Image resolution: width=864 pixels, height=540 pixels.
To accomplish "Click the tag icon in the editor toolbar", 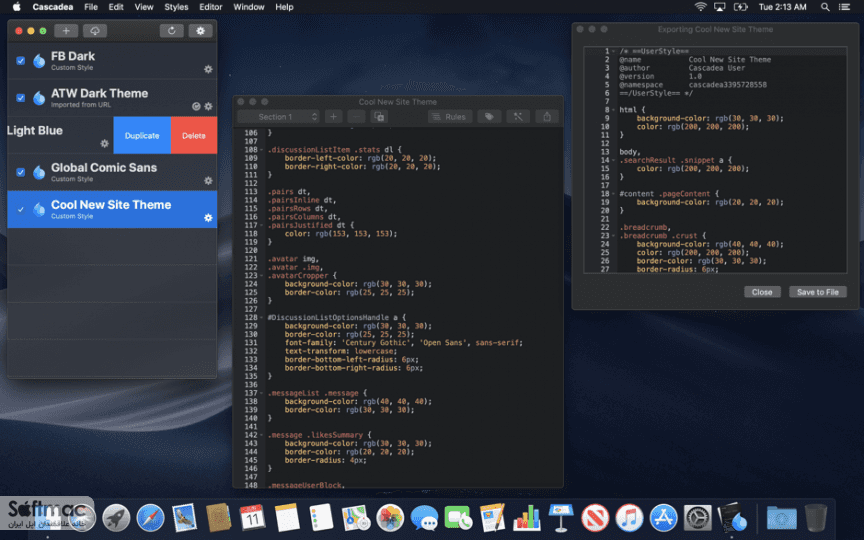I will (x=489, y=116).
